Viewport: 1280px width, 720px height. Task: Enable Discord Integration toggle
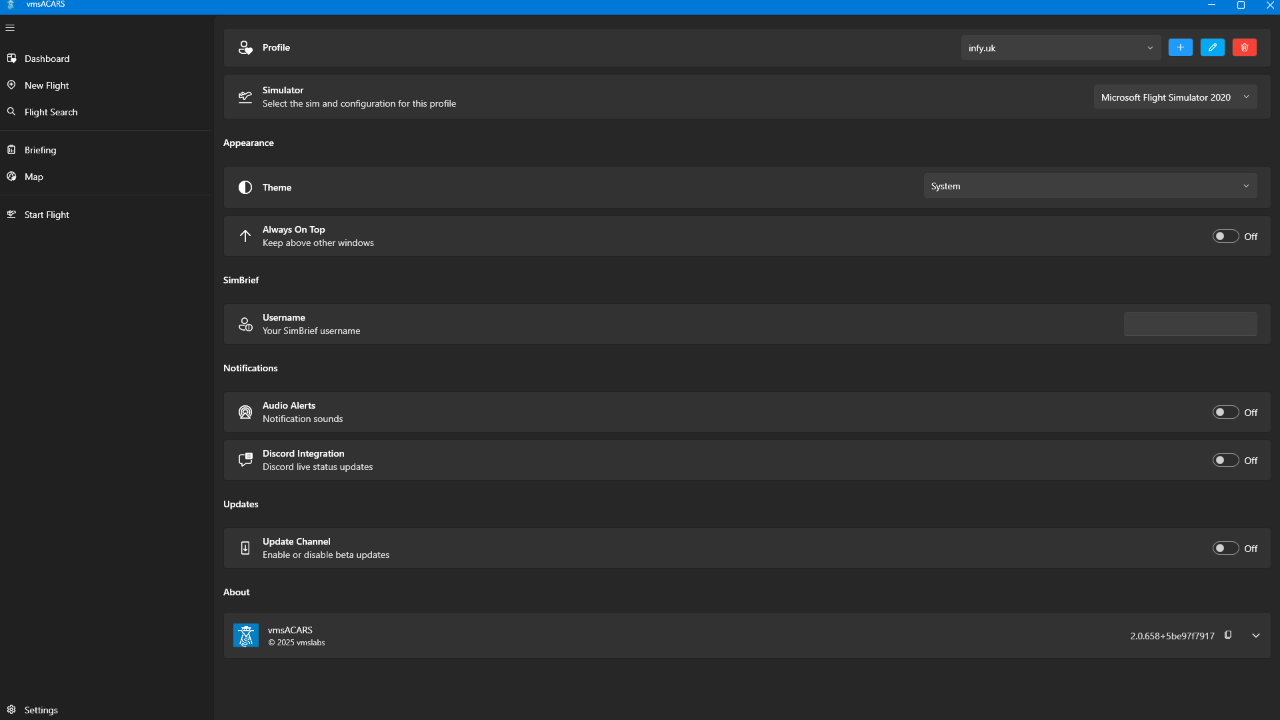click(1225, 460)
